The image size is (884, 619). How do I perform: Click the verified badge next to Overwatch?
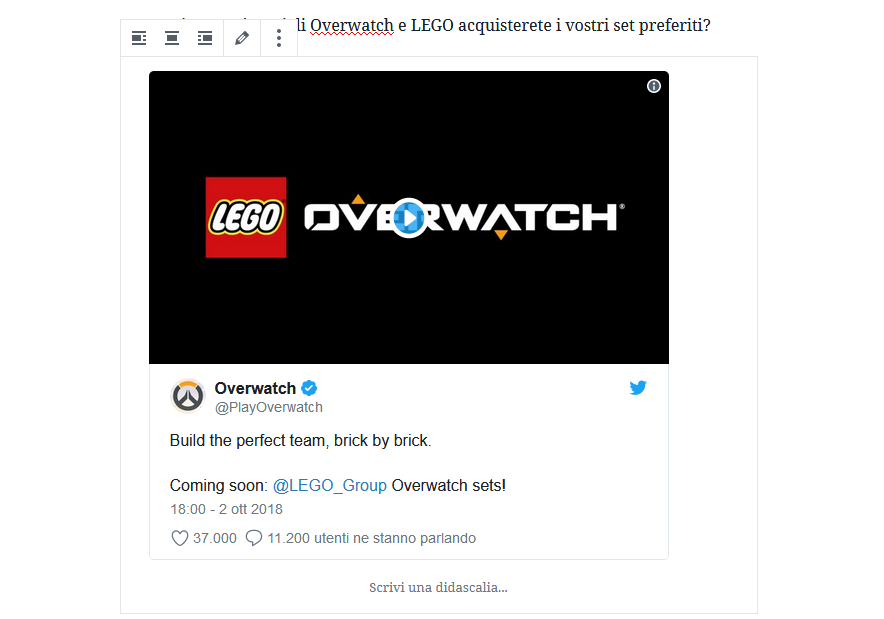click(x=309, y=388)
